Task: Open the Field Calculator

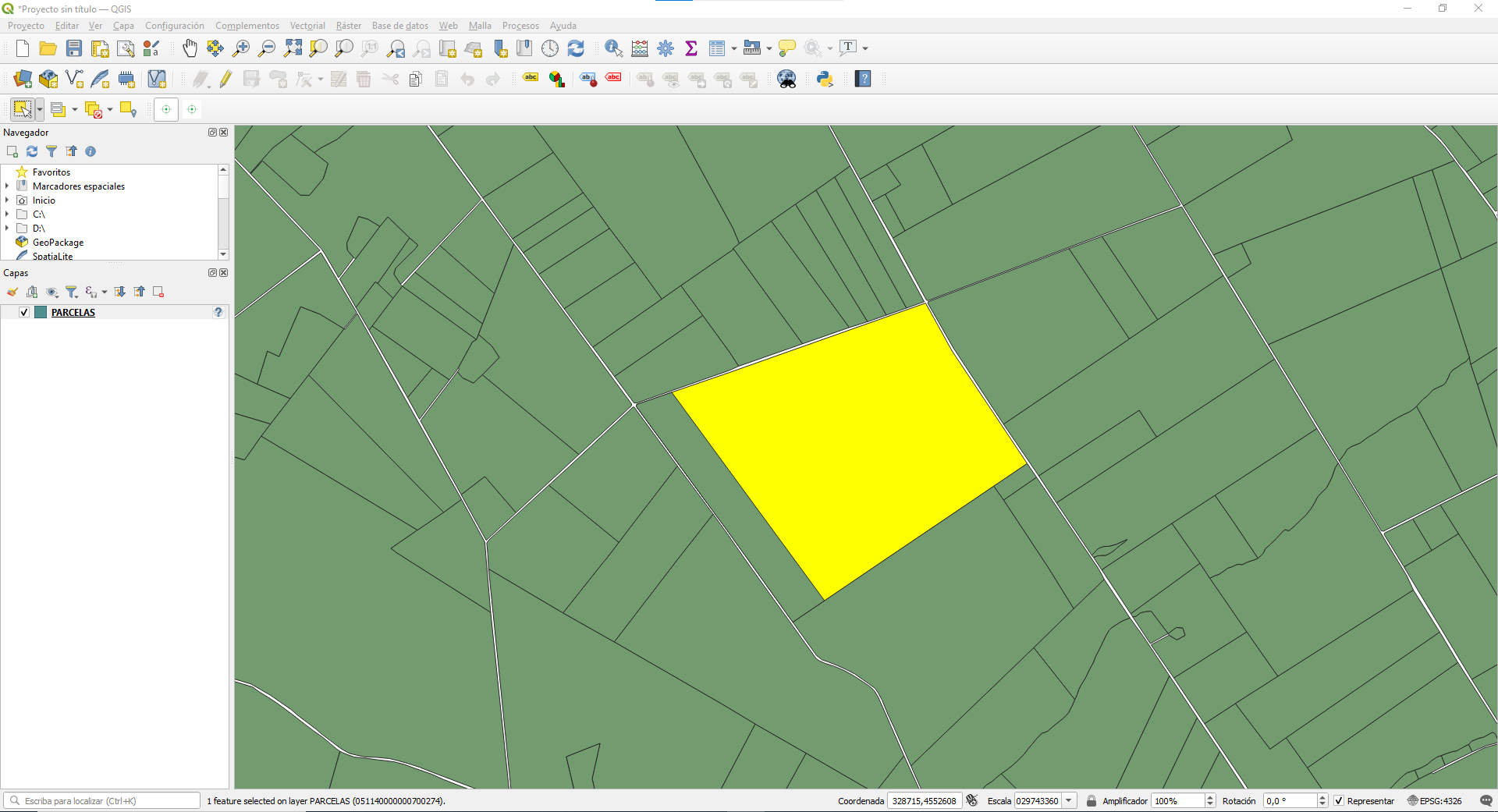Action: click(x=640, y=48)
